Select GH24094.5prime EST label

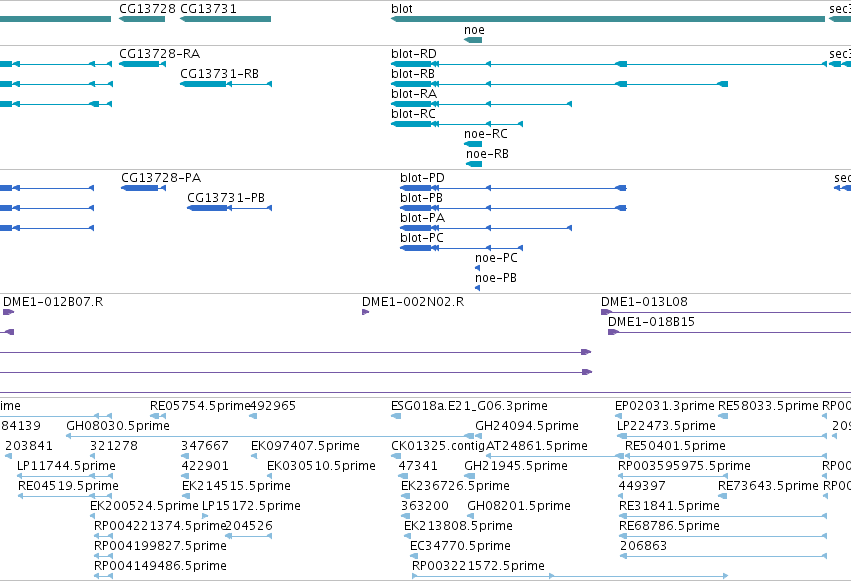pos(527,426)
